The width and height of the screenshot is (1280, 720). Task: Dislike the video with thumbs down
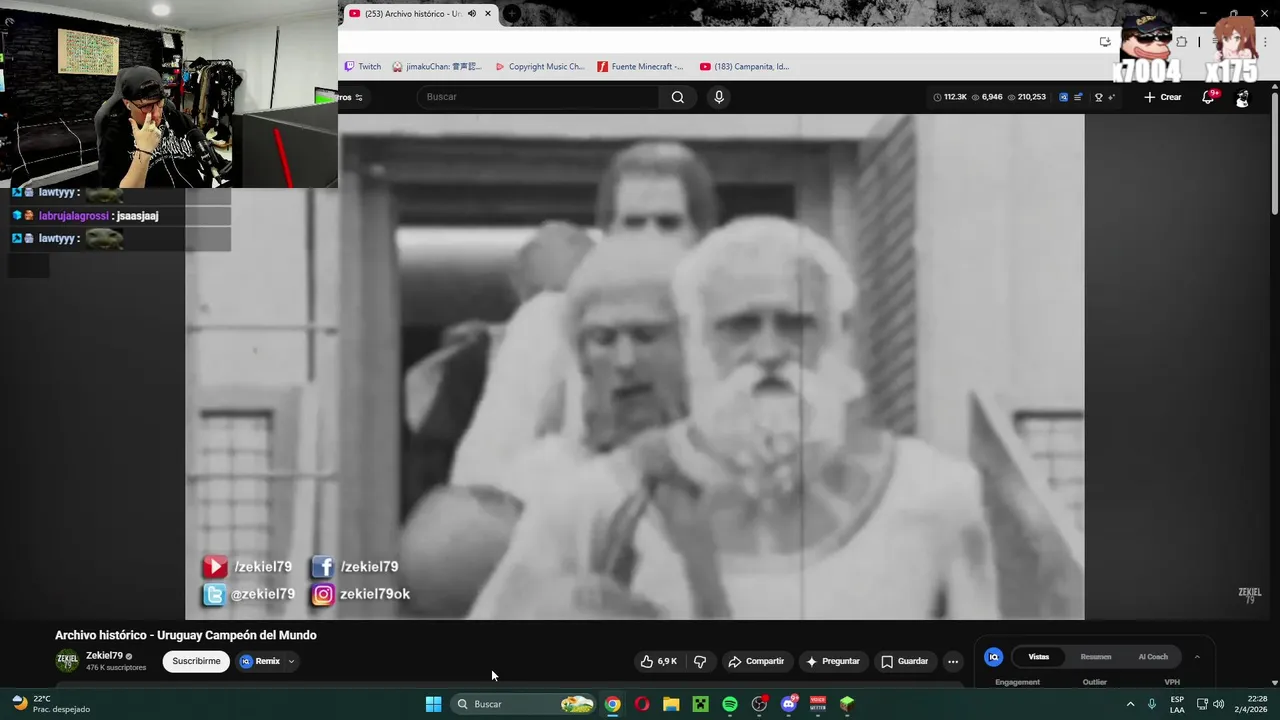point(700,661)
